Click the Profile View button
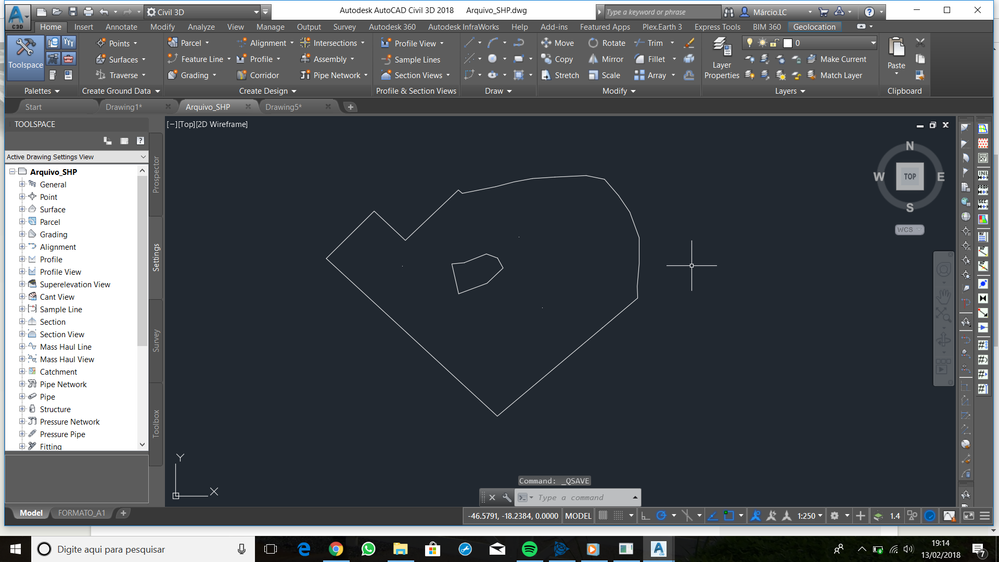 coord(412,43)
